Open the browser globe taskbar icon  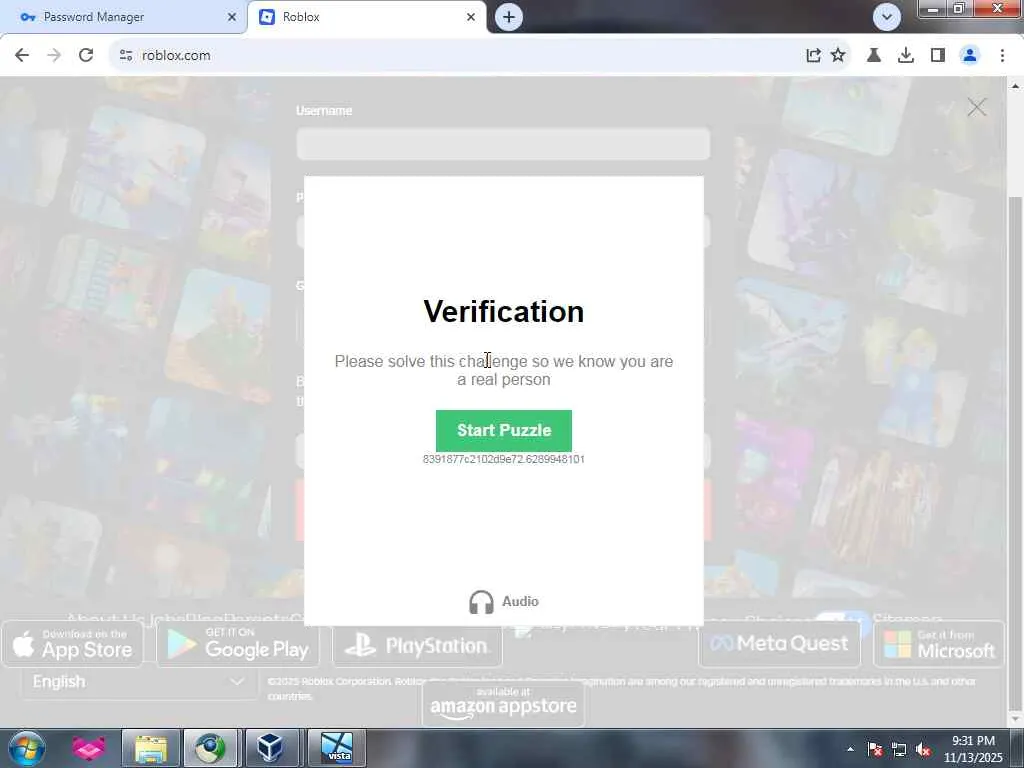coord(210,748)
